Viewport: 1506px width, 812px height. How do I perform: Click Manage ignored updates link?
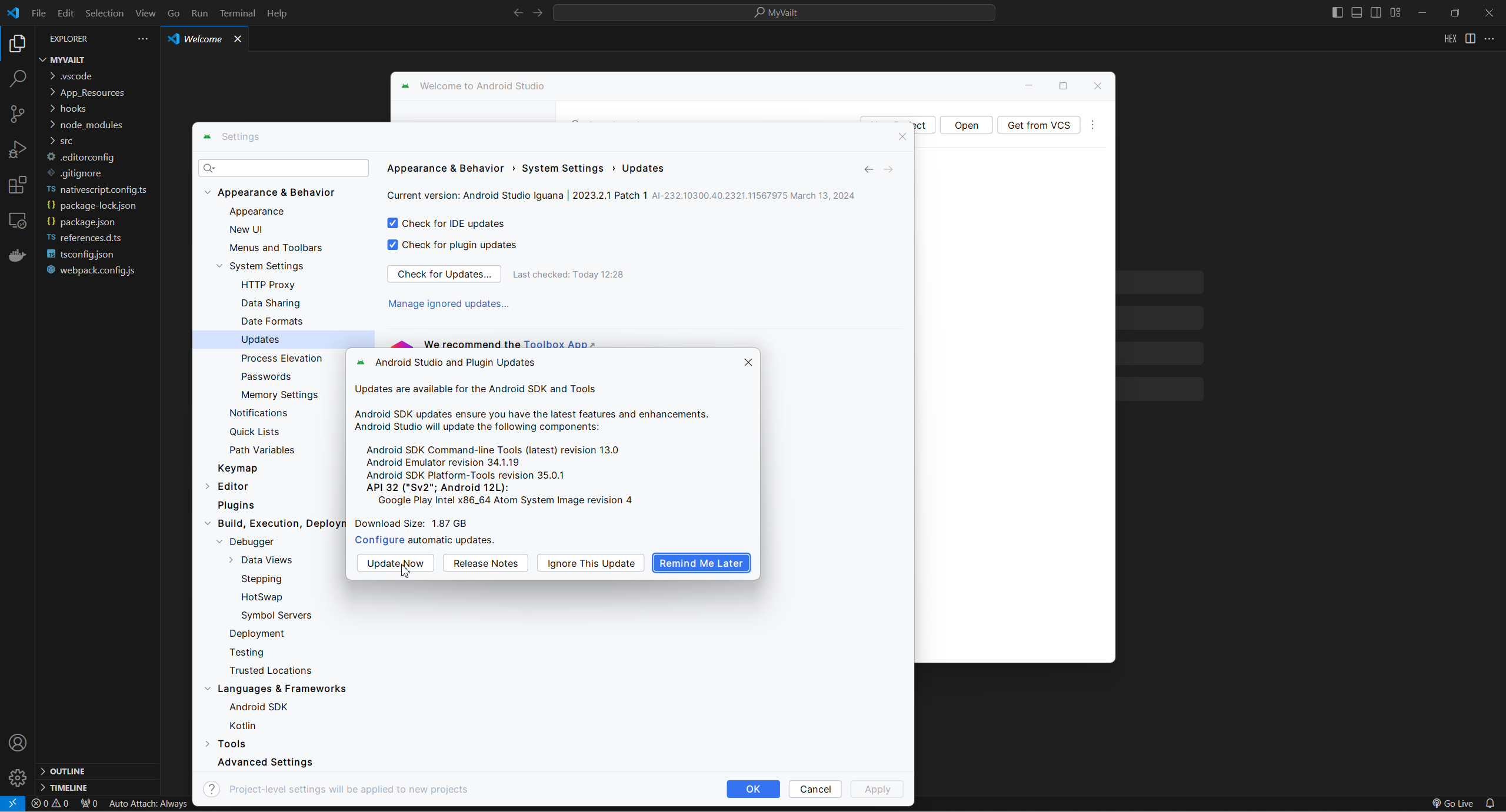pos(448,303)
